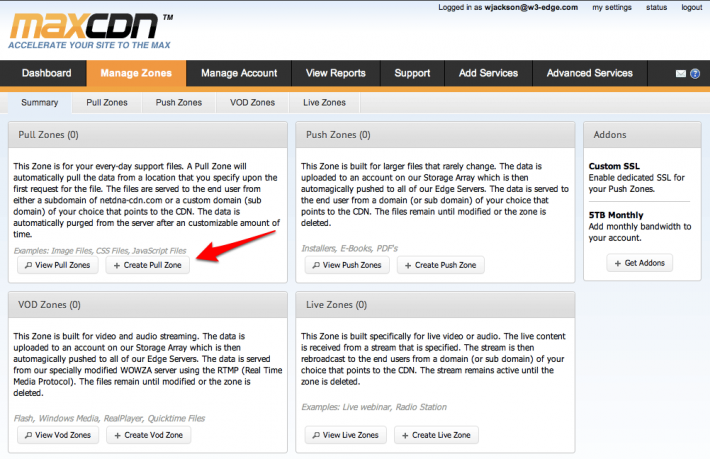Click the 'ACCELERATE YOUR SITE TO THE MAX' tagline
710x459 pixels.
tap(89, 45)
